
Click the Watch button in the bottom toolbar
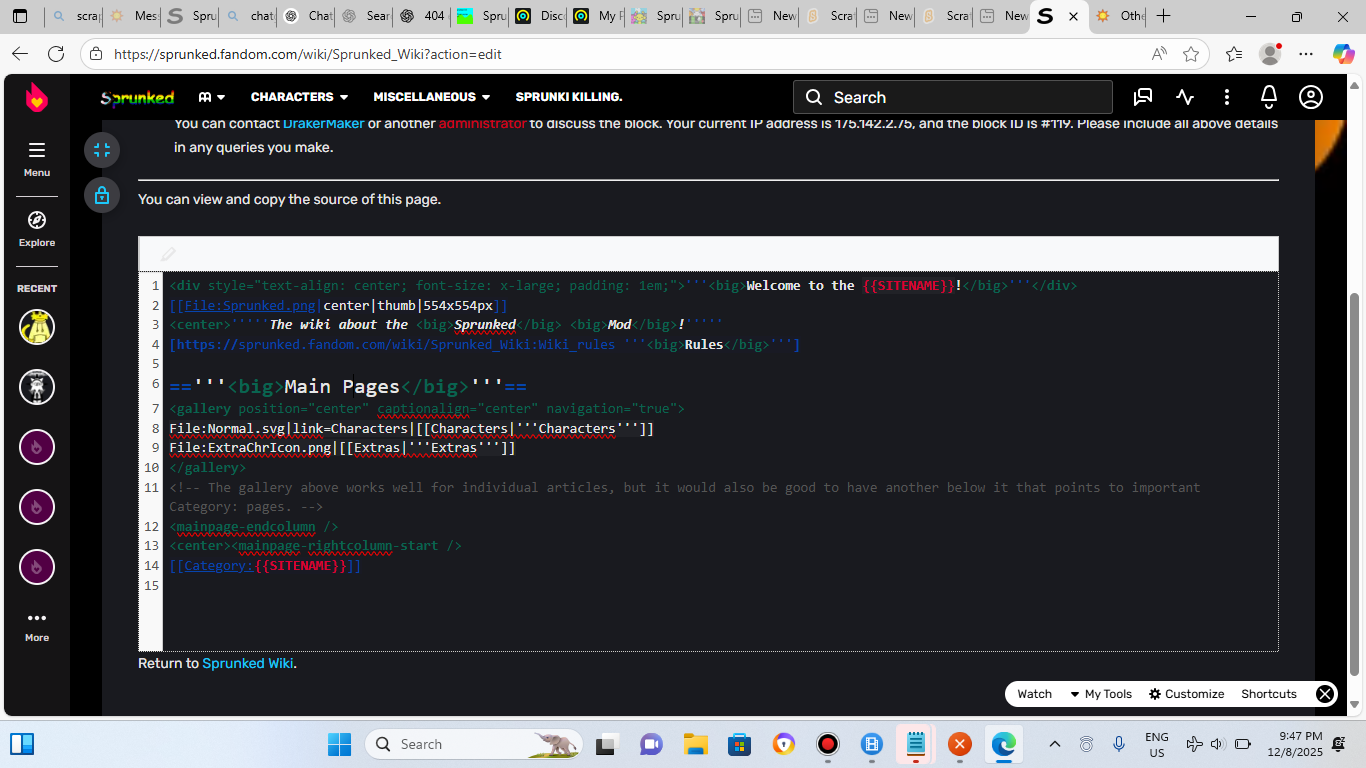1034,694
